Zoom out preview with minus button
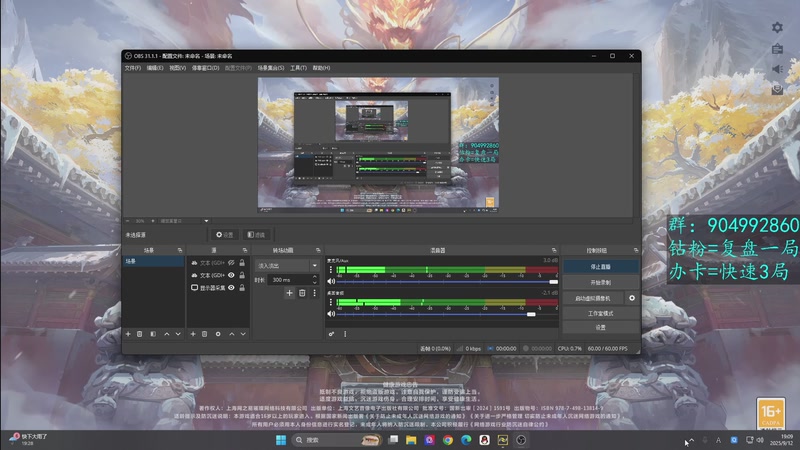The height and width of the screenshot is (450, 800). pos(128,221)
